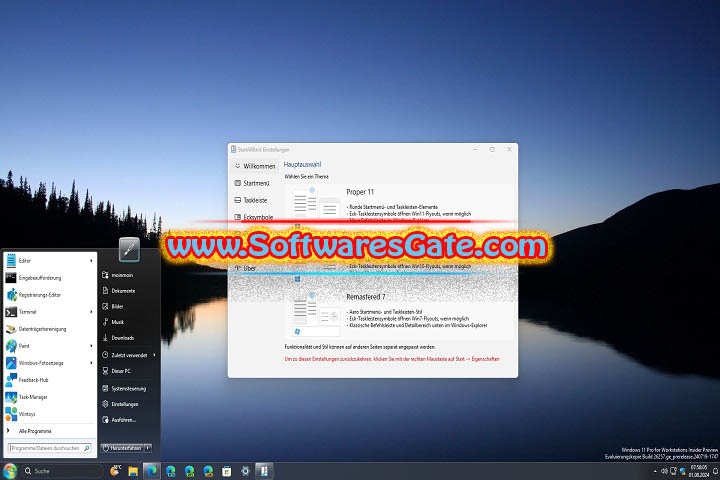Expand the Zuletzt verwendet submenu arrow

click(154, 355)
